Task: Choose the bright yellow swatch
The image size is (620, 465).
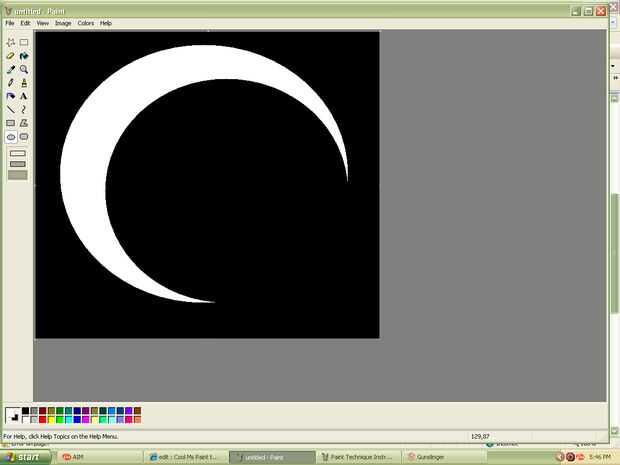Action: 51,420
